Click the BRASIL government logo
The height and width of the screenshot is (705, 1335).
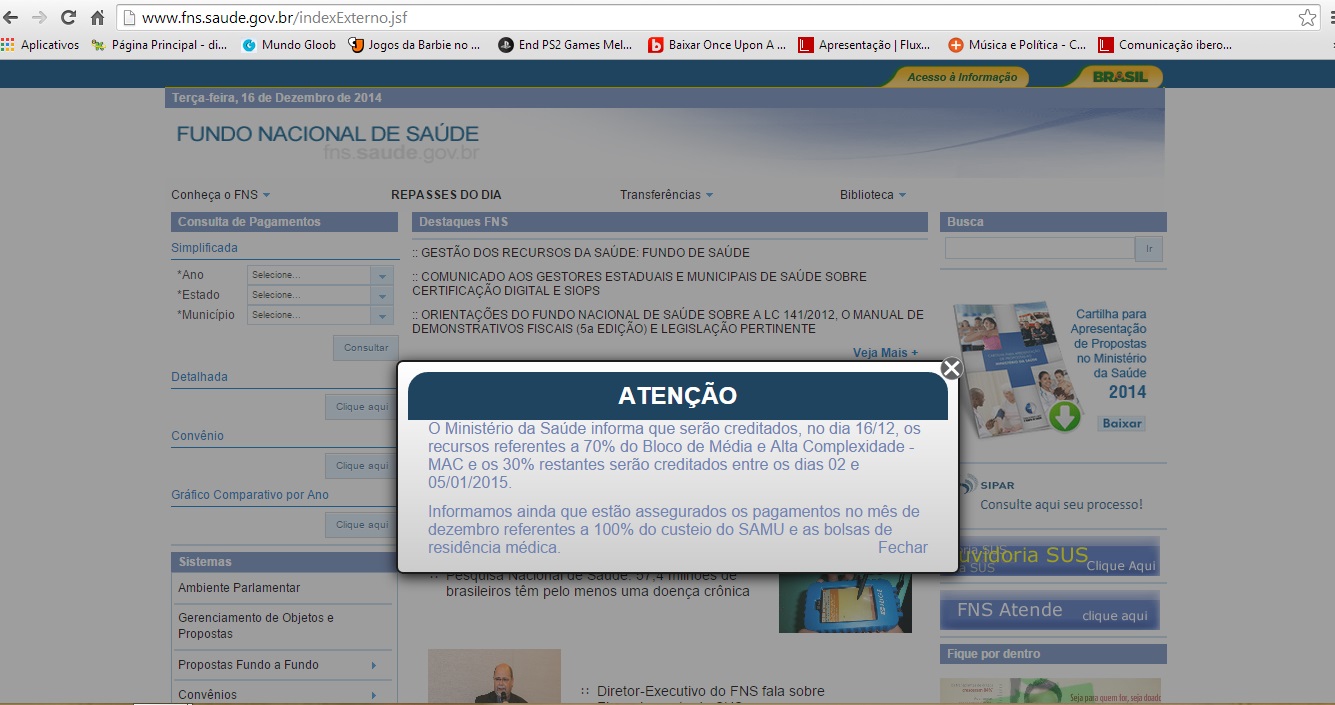pyautogui.click(x=1118, y=77)
